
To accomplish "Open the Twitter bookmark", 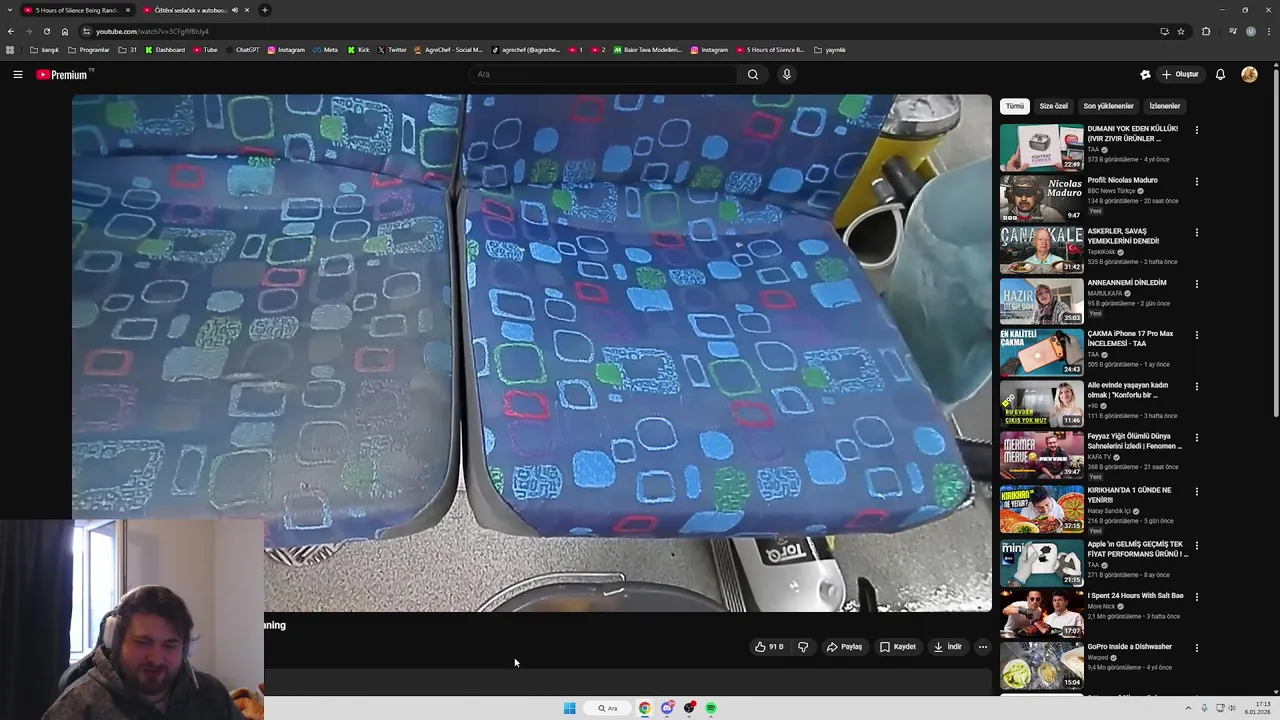I will point(392,50).
